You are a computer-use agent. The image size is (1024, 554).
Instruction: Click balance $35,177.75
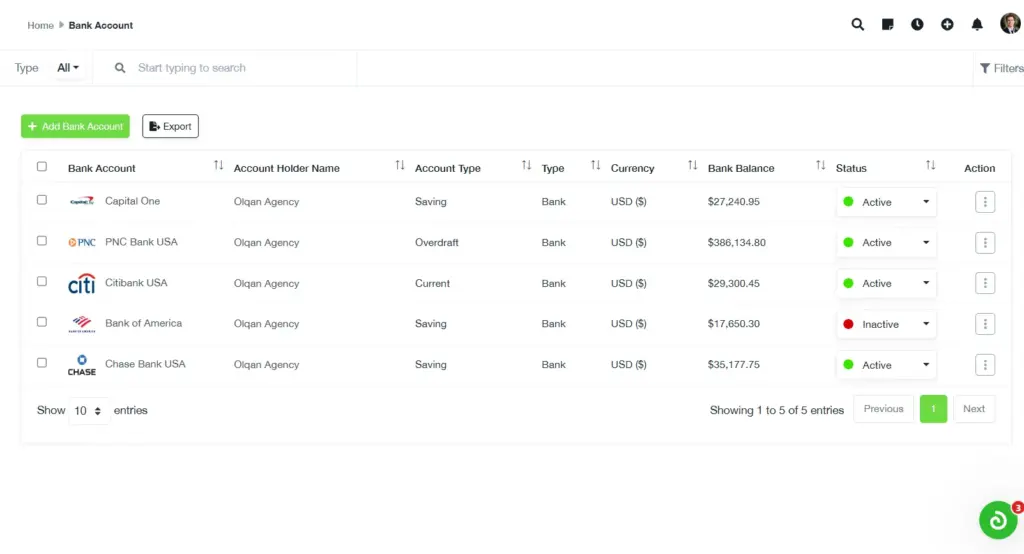click(733, 365)
